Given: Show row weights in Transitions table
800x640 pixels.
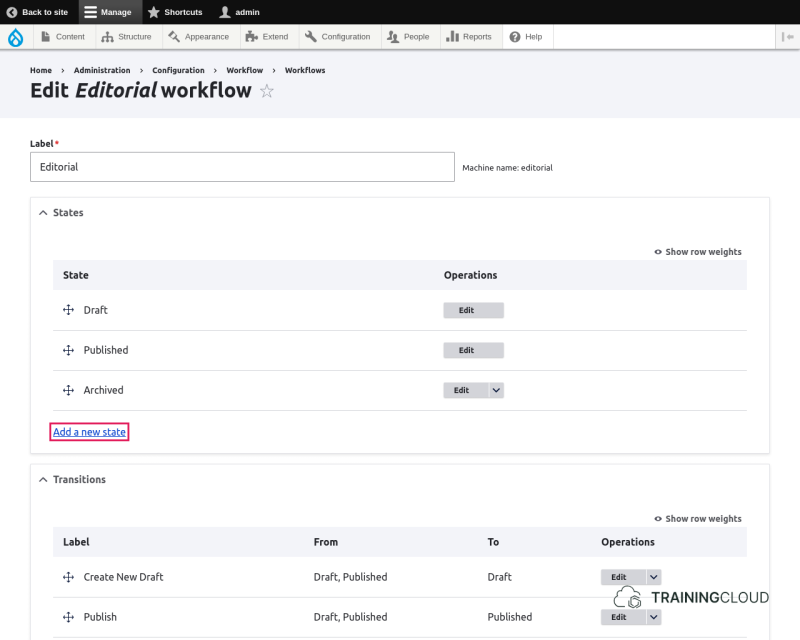Looking at the screenshot, I should coord(698,519).
